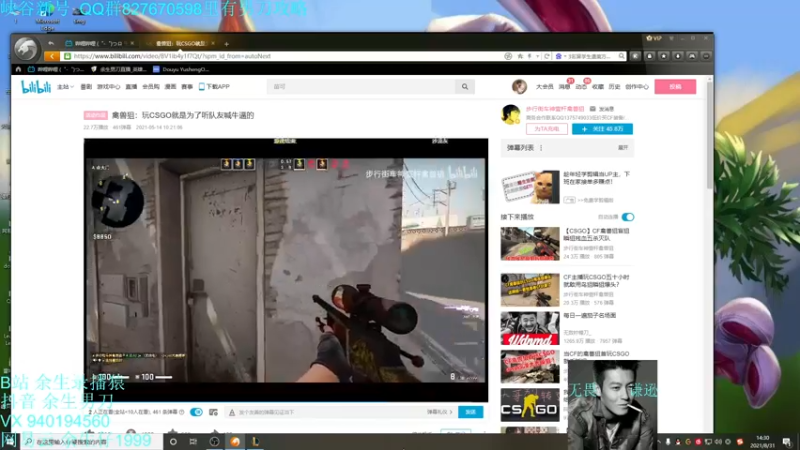Open the 漫画 menu item
The height and width of the screenshot is (450, 800).
point(170,87)
